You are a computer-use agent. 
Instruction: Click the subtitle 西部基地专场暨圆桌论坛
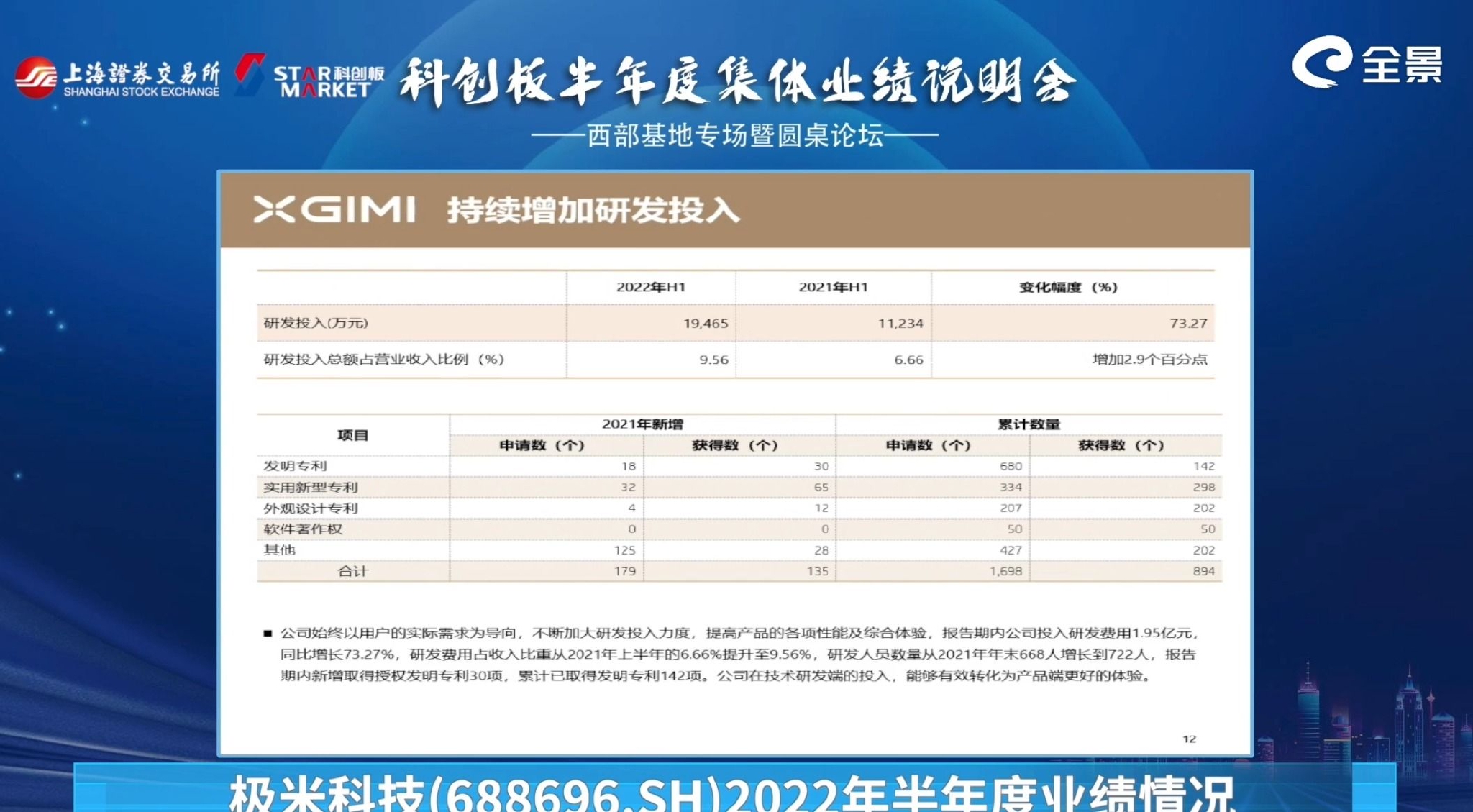tap(735, 135)
